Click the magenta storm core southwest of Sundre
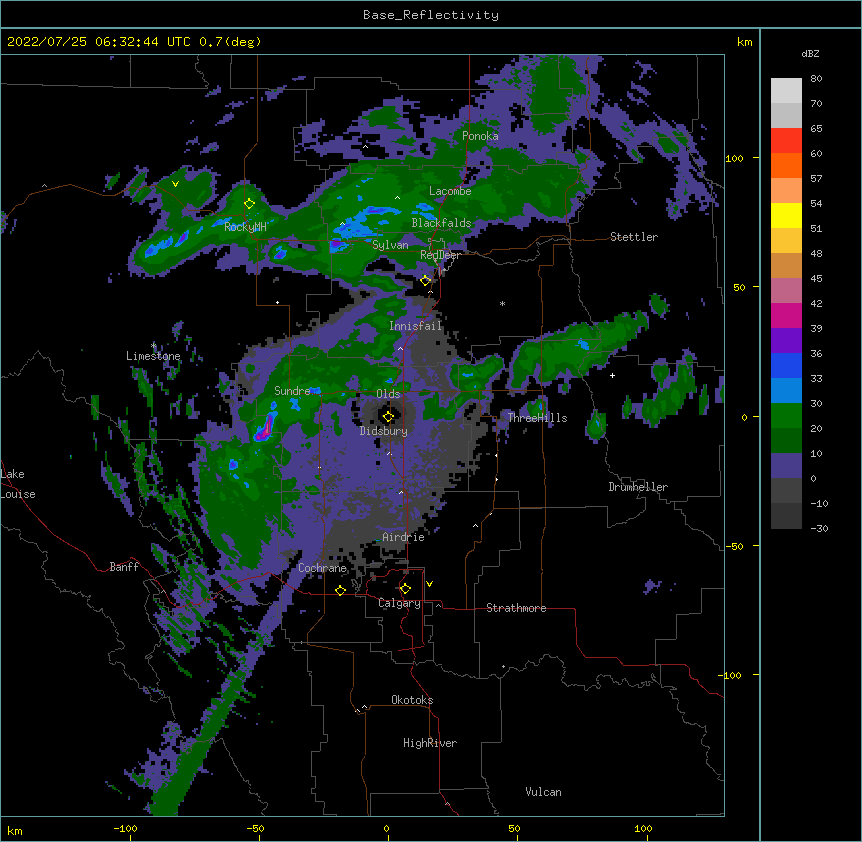 (266, 428)
